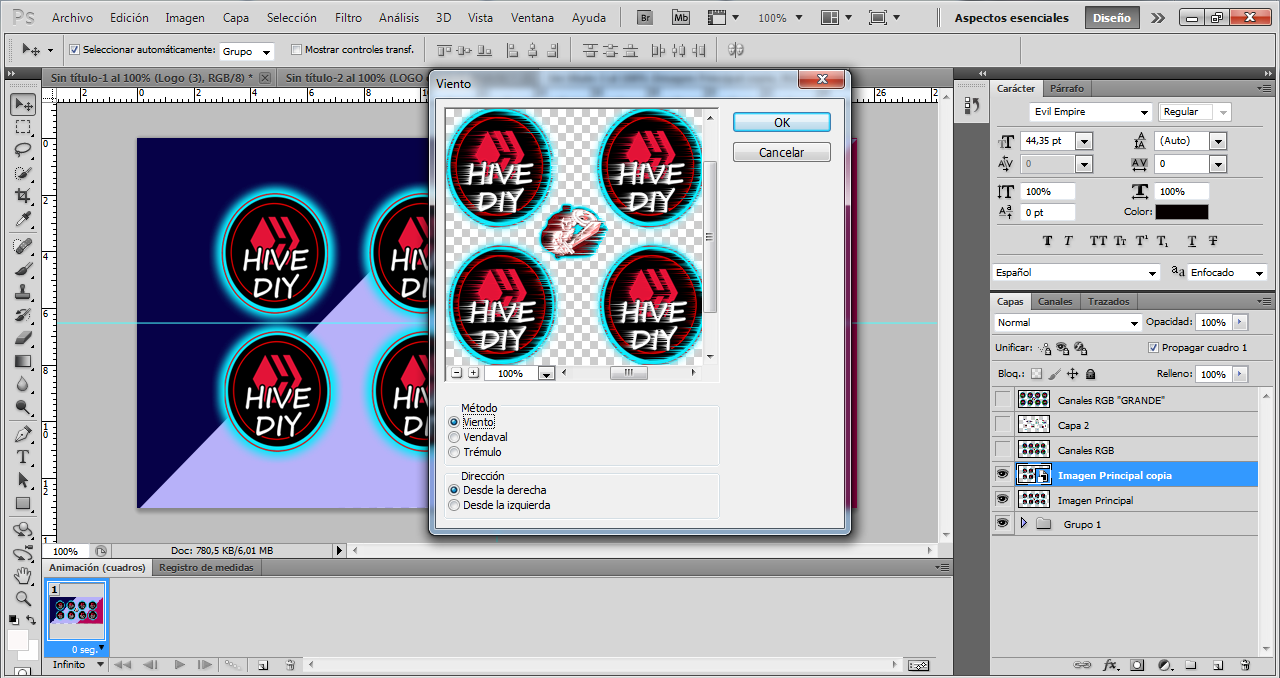The height and width of the screenshot is (678, 1280).
Task: Apply underline in the Character panel
Action: tap(1192, 241)
